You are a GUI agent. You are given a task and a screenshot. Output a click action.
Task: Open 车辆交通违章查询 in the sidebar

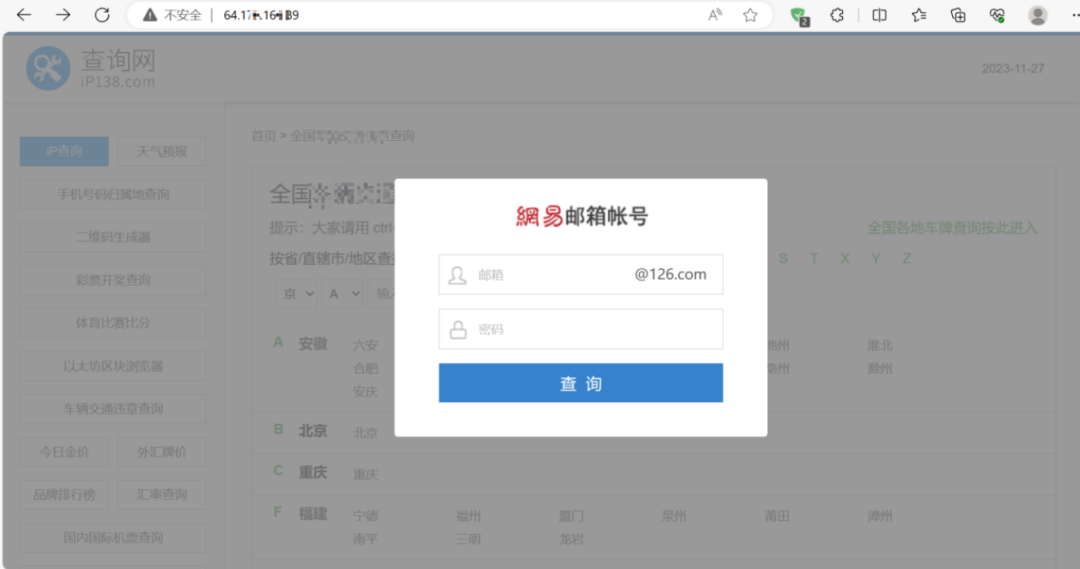[113, 409]
